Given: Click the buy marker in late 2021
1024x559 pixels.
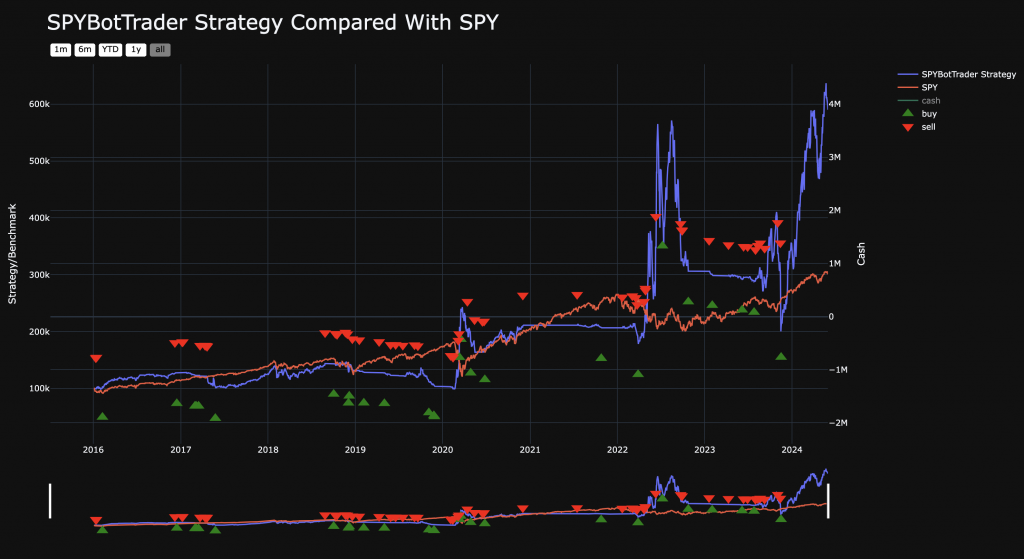Looking at the screenshot, I should point(601,357).
